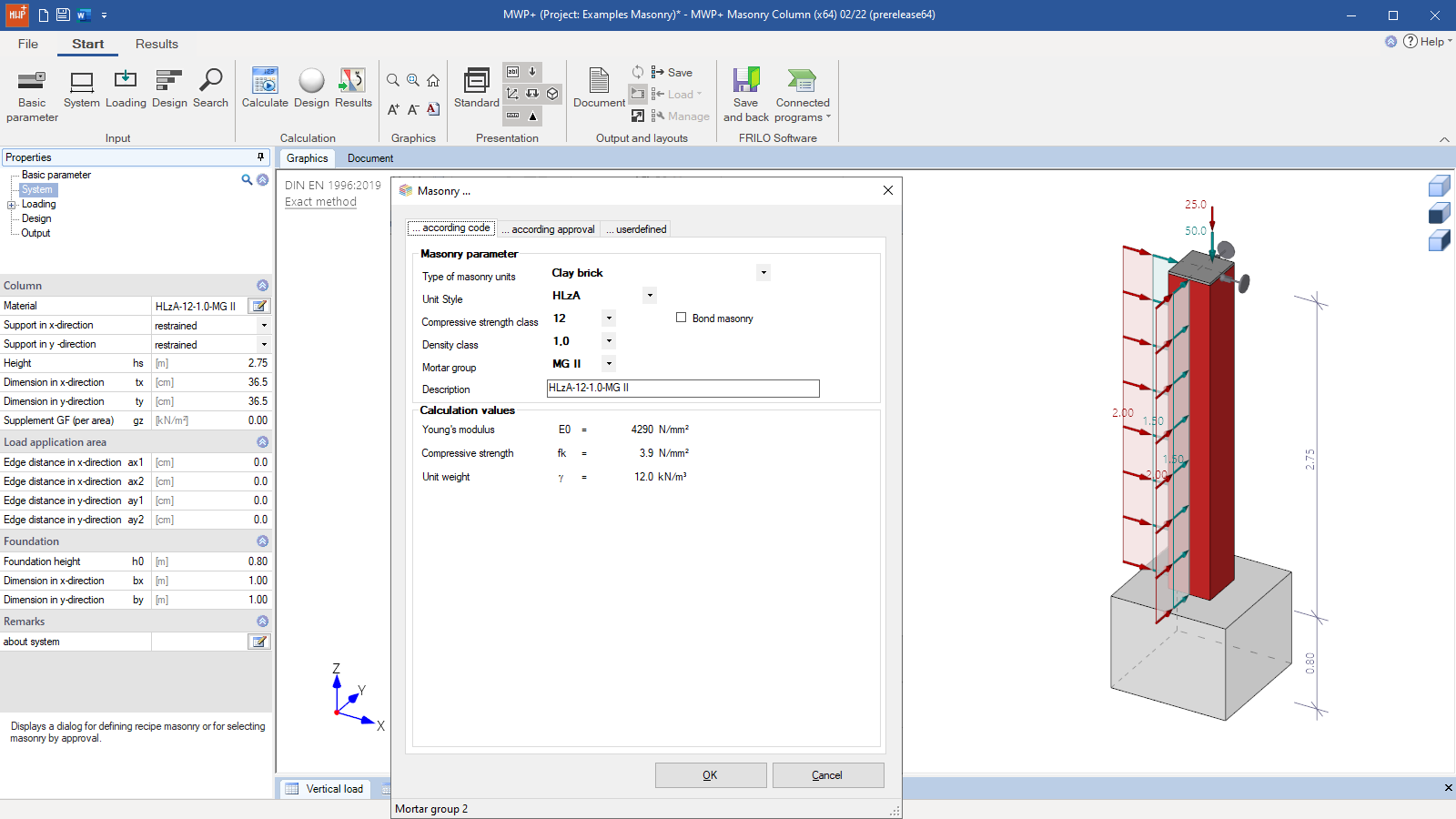This screenshot has height=819, width=1456.
Task: Open the Unit Style HLzA dropdown
Action: pyautogui.click(x=649, y=295)
